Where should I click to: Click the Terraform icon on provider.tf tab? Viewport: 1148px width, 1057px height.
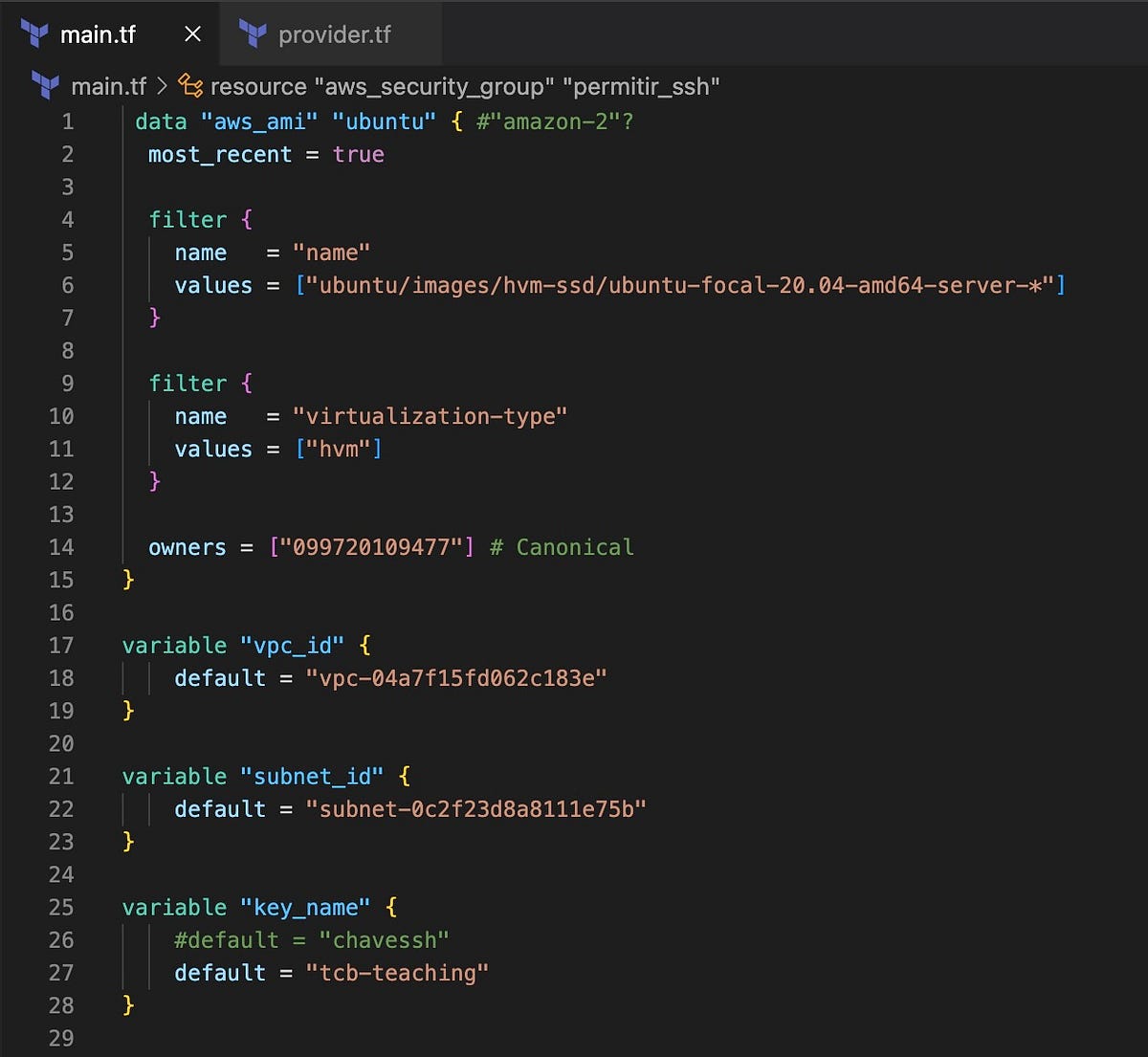coord(254,34)
